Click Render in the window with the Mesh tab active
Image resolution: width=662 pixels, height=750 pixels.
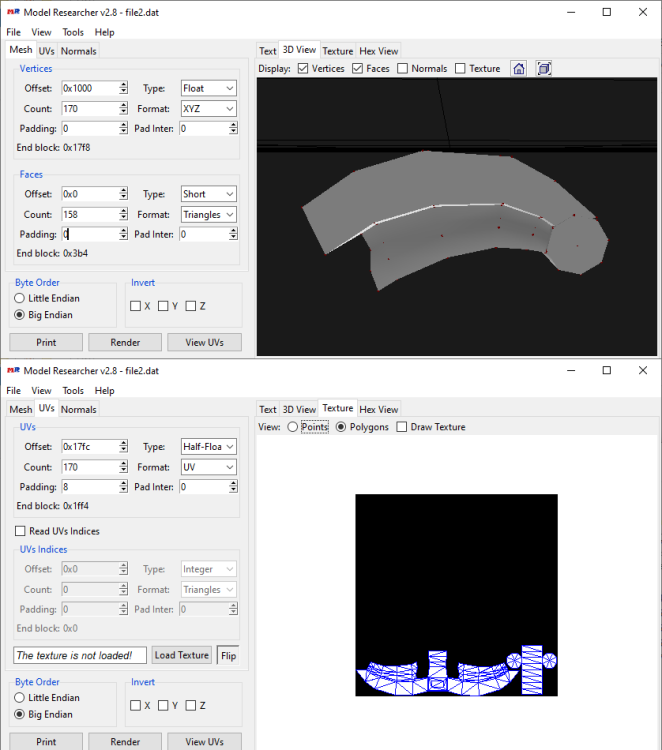[x=125, y=342]
